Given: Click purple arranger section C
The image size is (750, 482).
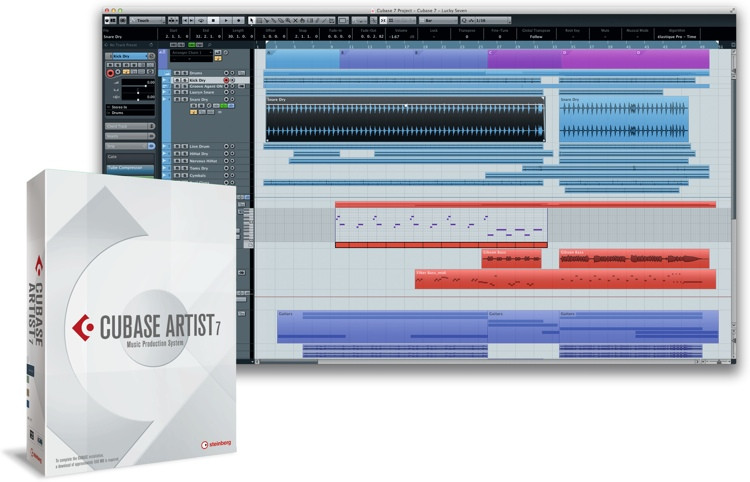Looking at the screenshot, I should [x=524, y=60].
